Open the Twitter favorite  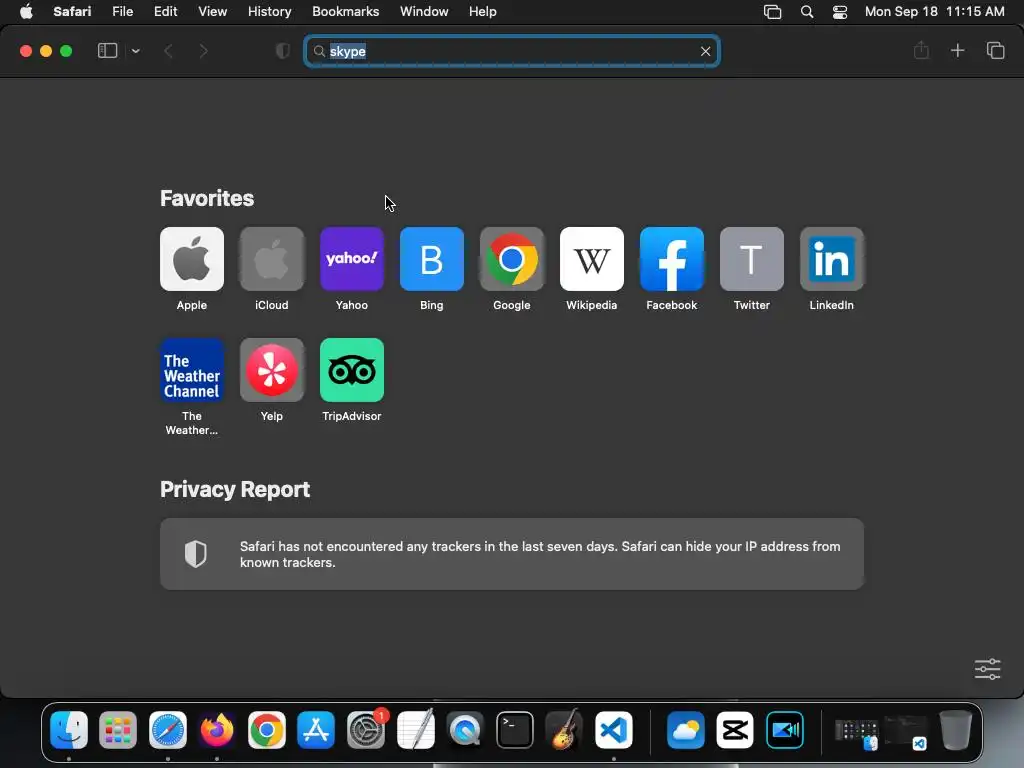(x=752, y=259)
